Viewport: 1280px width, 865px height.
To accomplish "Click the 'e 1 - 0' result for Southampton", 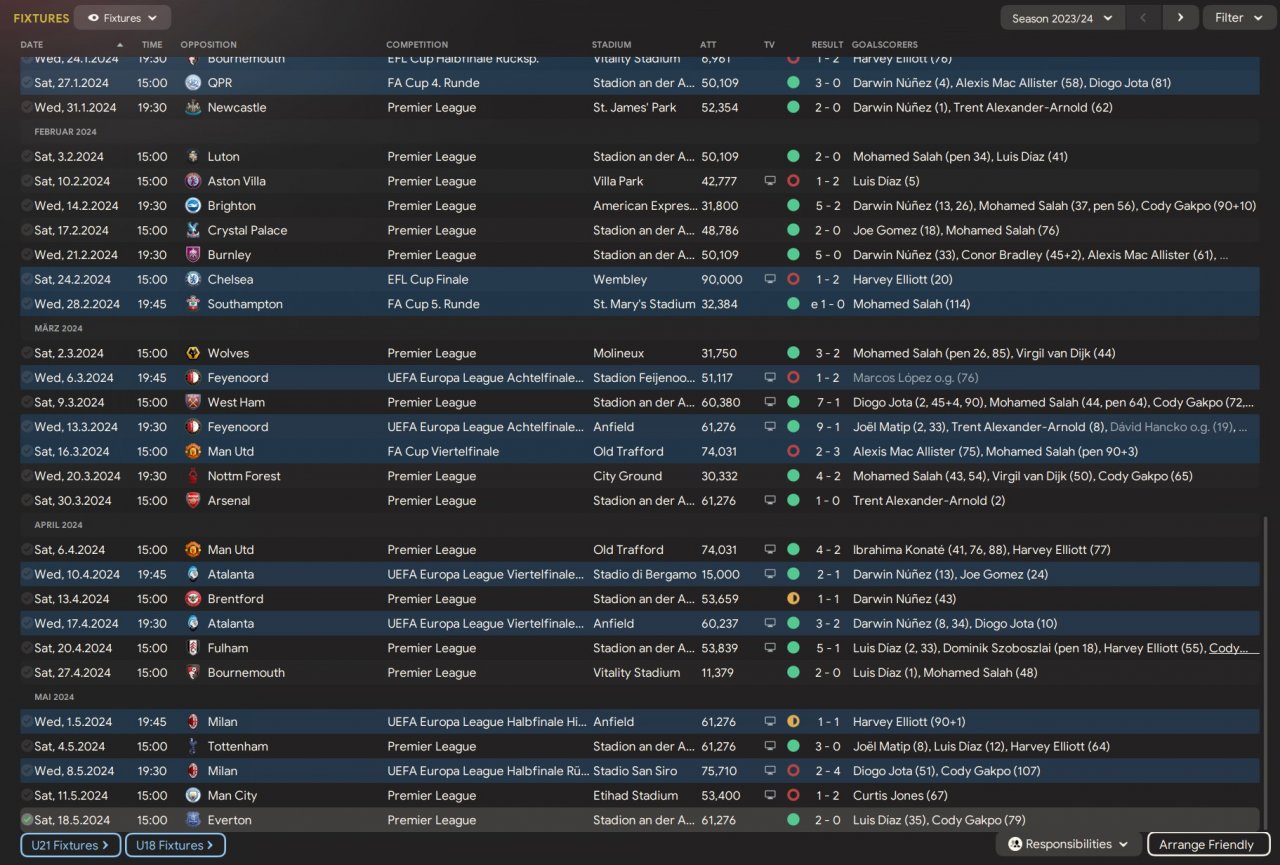I will (826, 304).
